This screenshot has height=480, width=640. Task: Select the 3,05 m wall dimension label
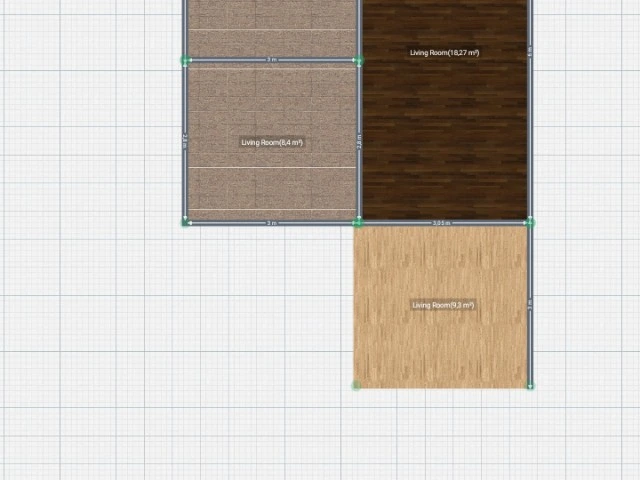pyautogui.click(x=441, y=223)
